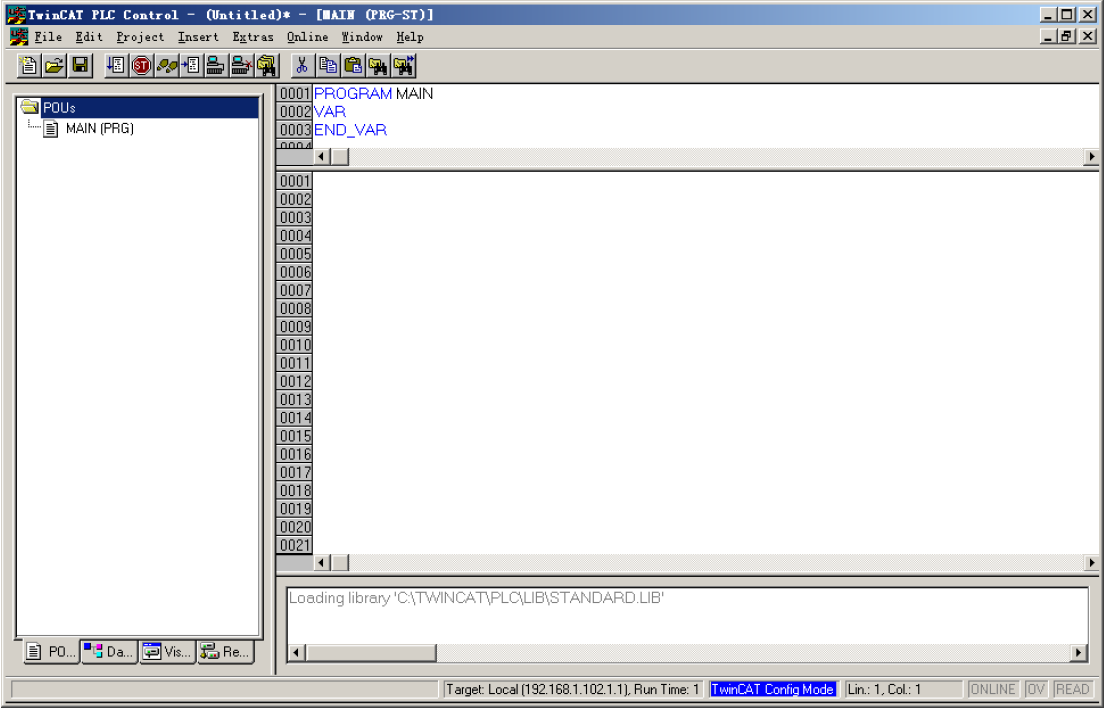Create a new project with New toolbar icon
The image size is (1106, 711).
[28, 66]
